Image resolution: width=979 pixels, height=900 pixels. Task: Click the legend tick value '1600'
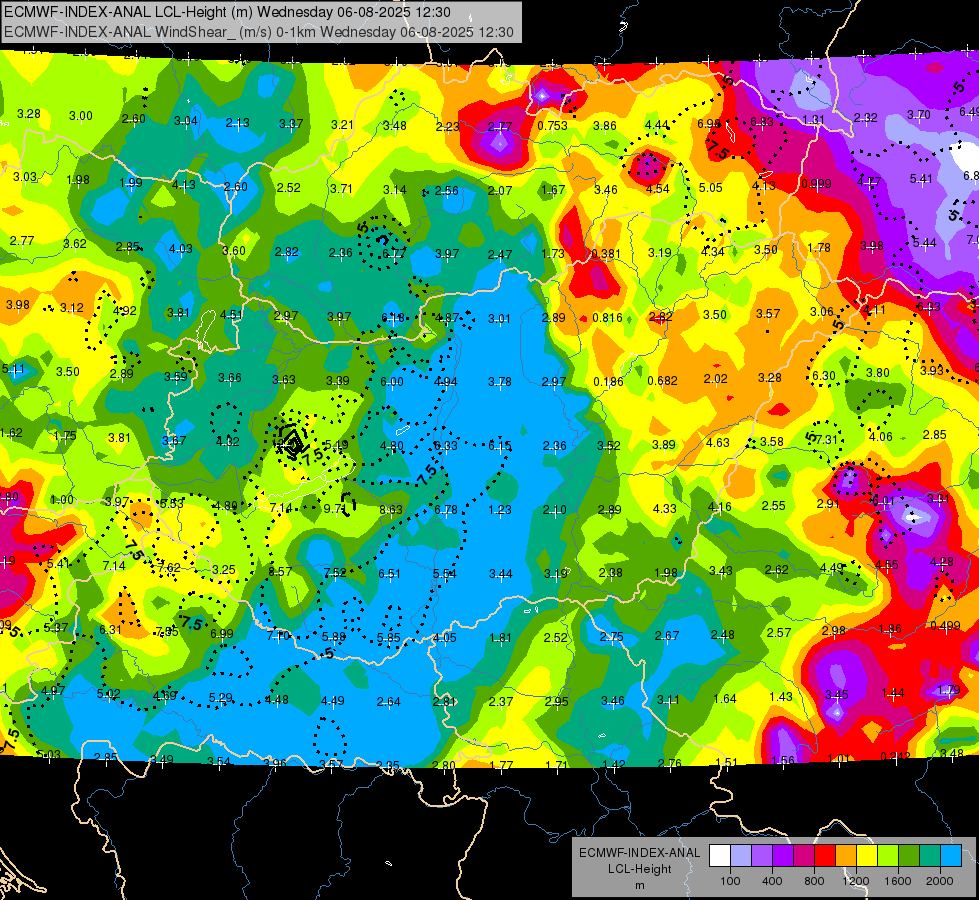898,881
